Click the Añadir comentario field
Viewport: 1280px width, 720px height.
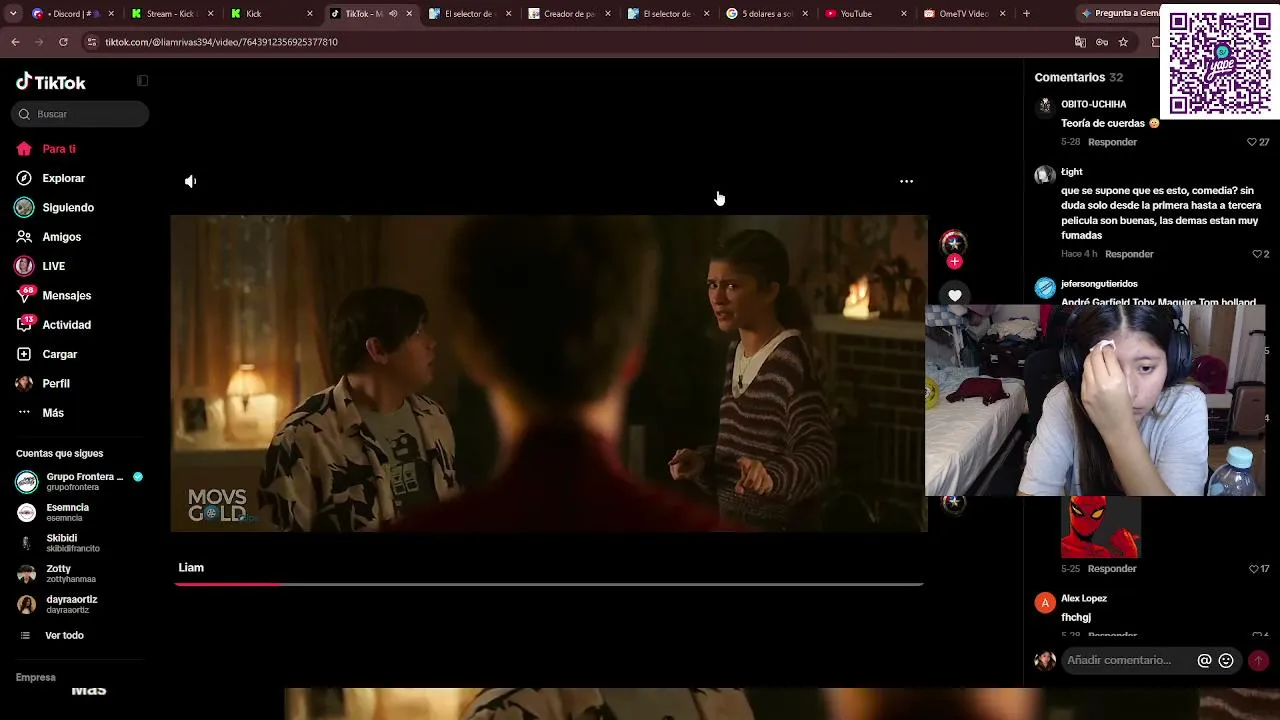pyautogui.click(x=1119, y=660)
